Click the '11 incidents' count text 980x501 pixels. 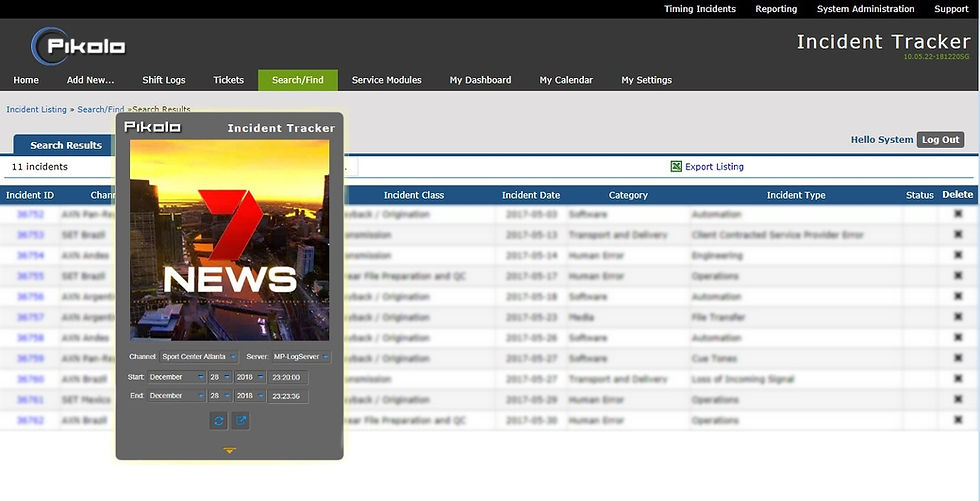[39, 167]
